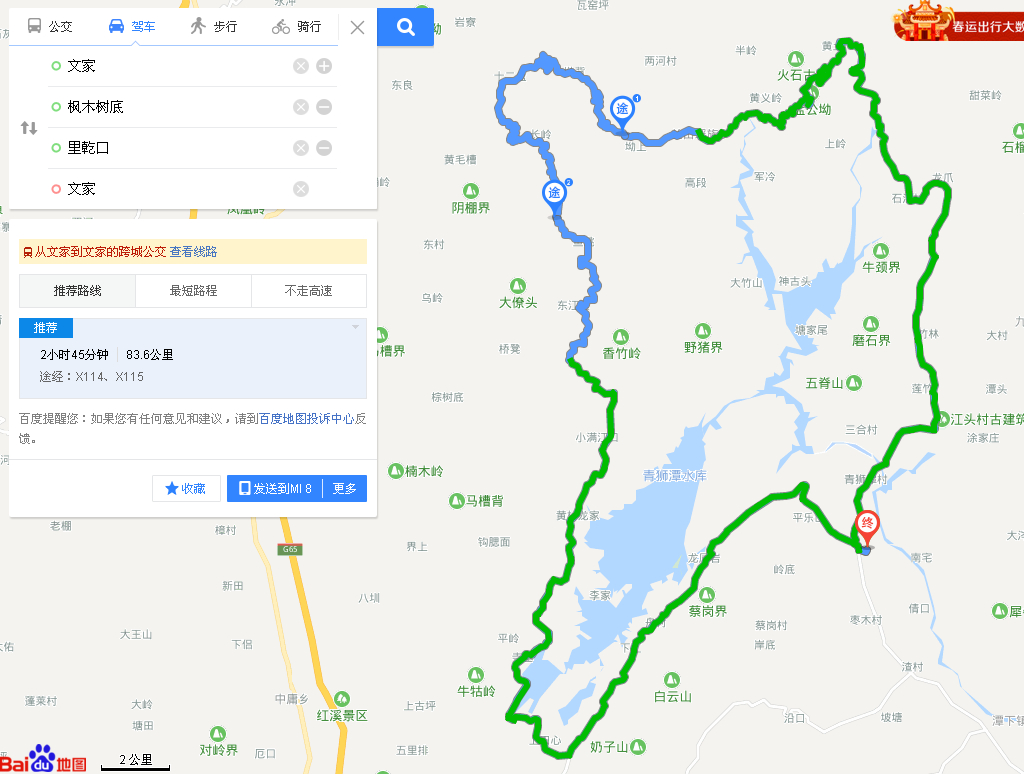Switch to 步行 walking tab
The width and height of the screenshot is (1024, 774).
(214, 26)
